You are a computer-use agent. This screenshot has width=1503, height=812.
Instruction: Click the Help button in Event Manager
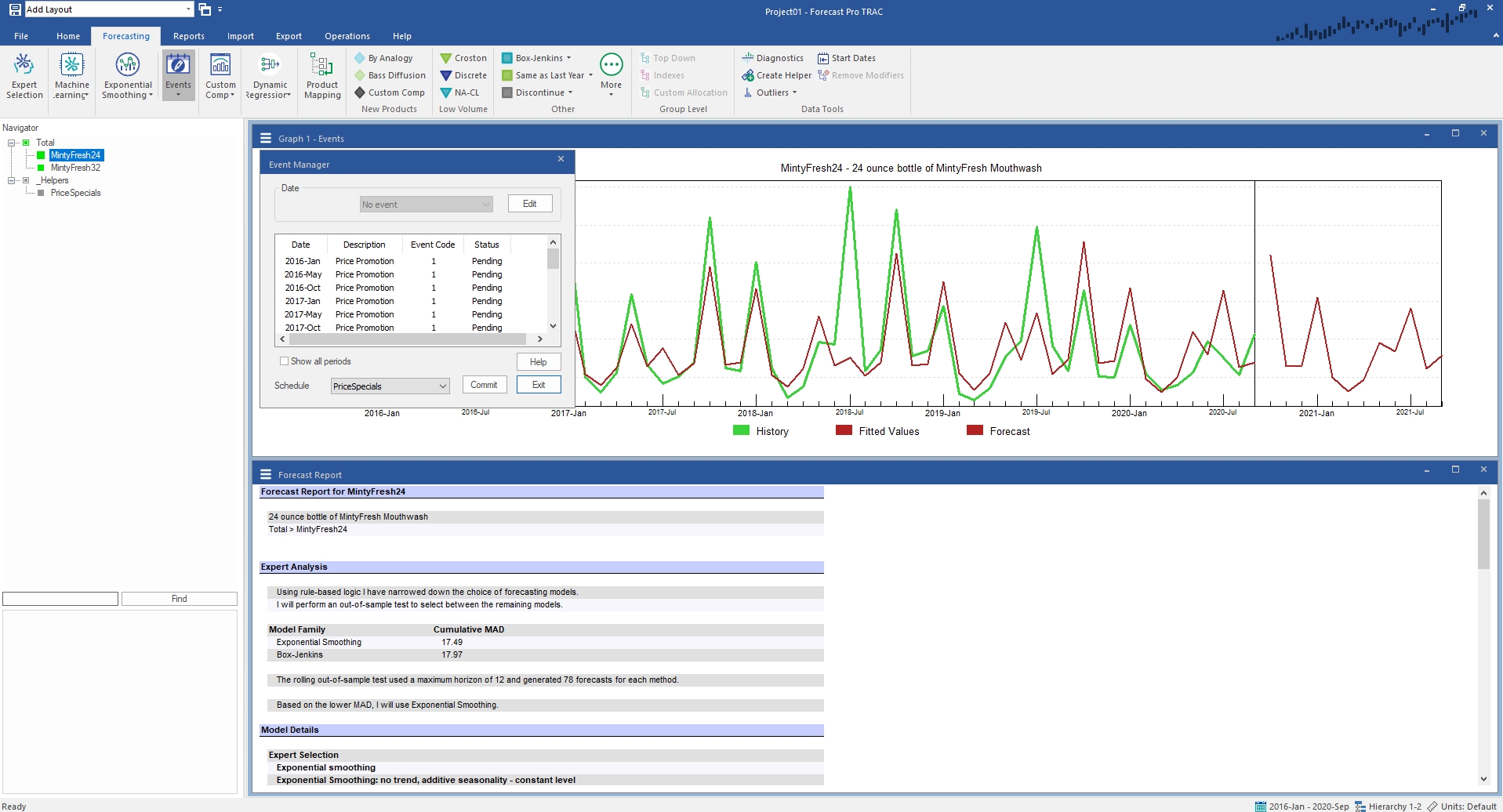tap(539, 362)
